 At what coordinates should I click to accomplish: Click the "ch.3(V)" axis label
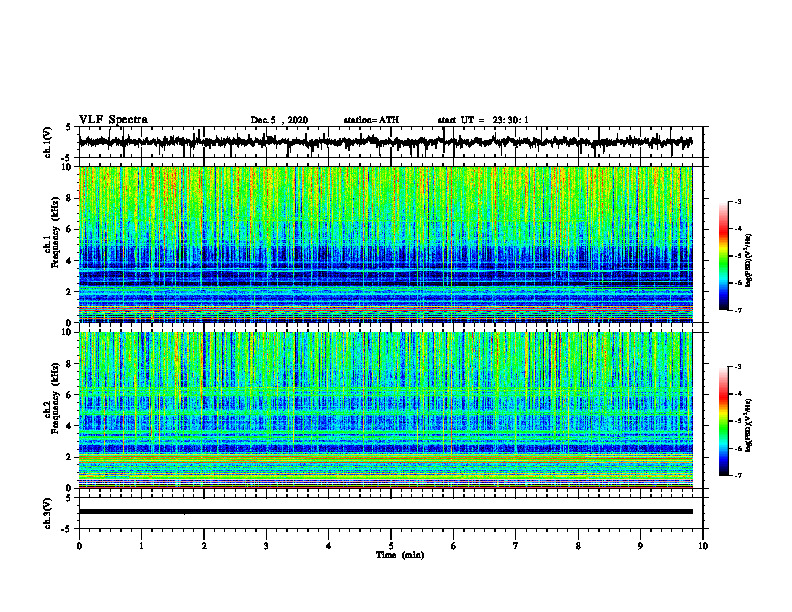tap(48, 514)
